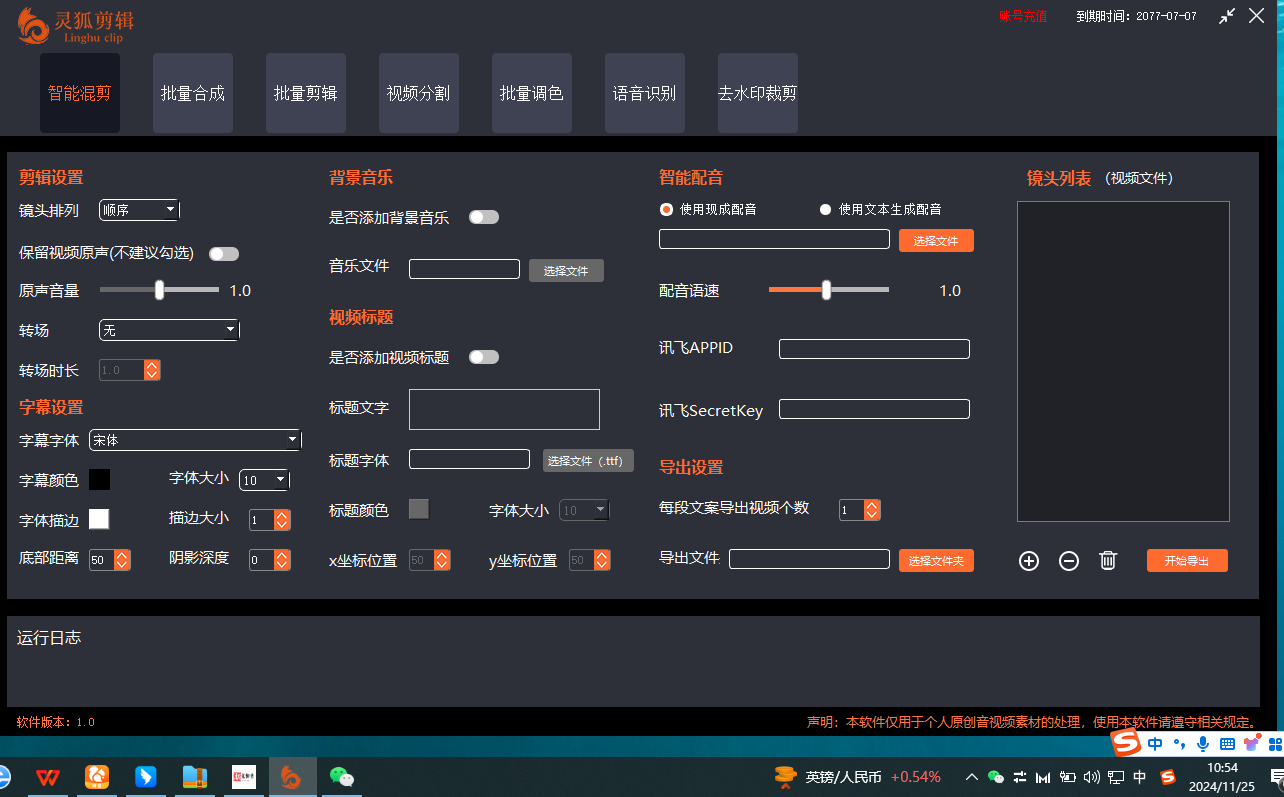Click orange select voiceover file button
Screen dimensions: 1284x797
pos(936,241)
